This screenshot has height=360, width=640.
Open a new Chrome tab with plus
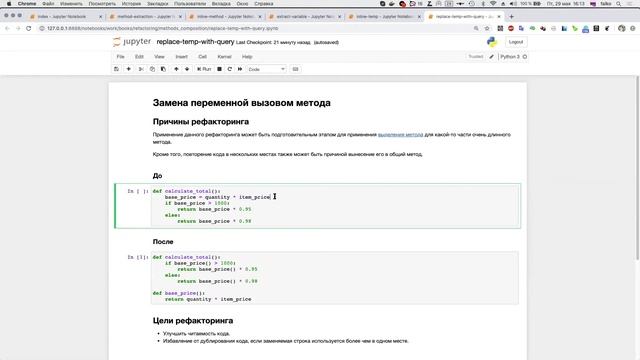[x=511, y=17]
